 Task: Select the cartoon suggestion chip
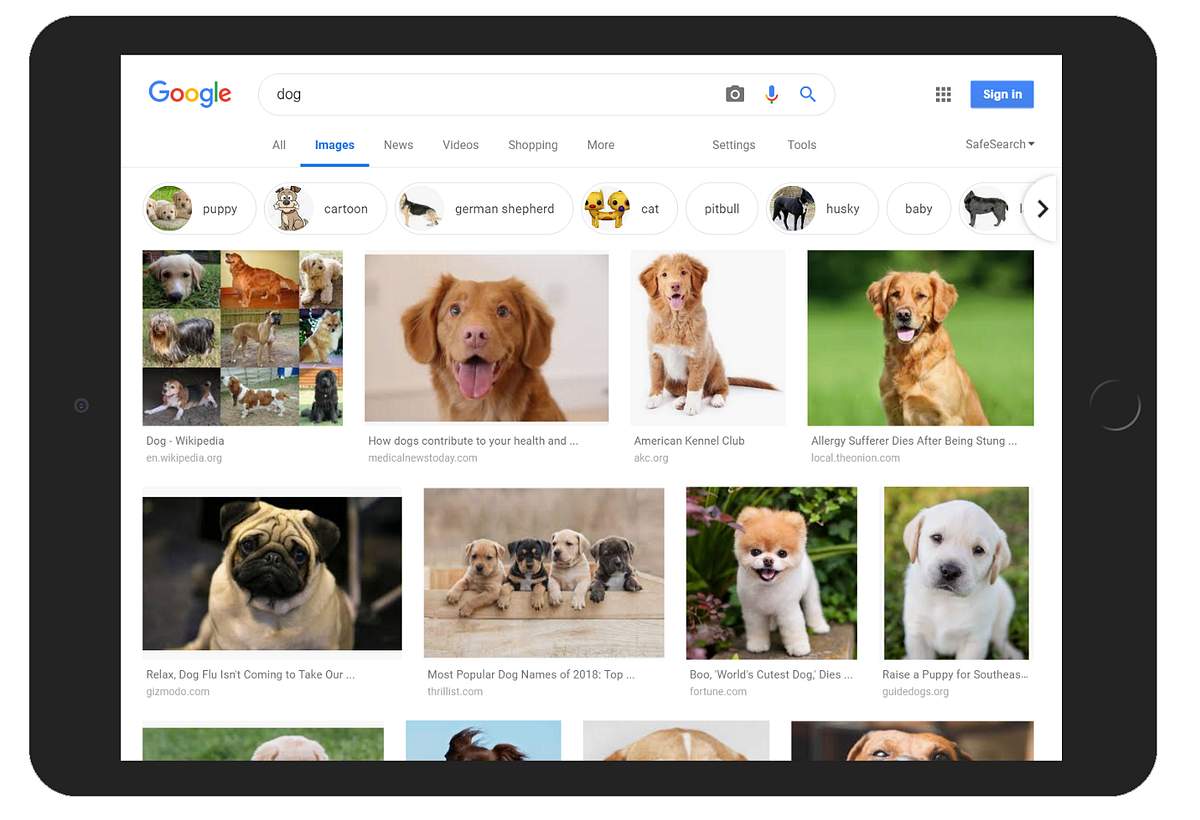pos(325,208)
